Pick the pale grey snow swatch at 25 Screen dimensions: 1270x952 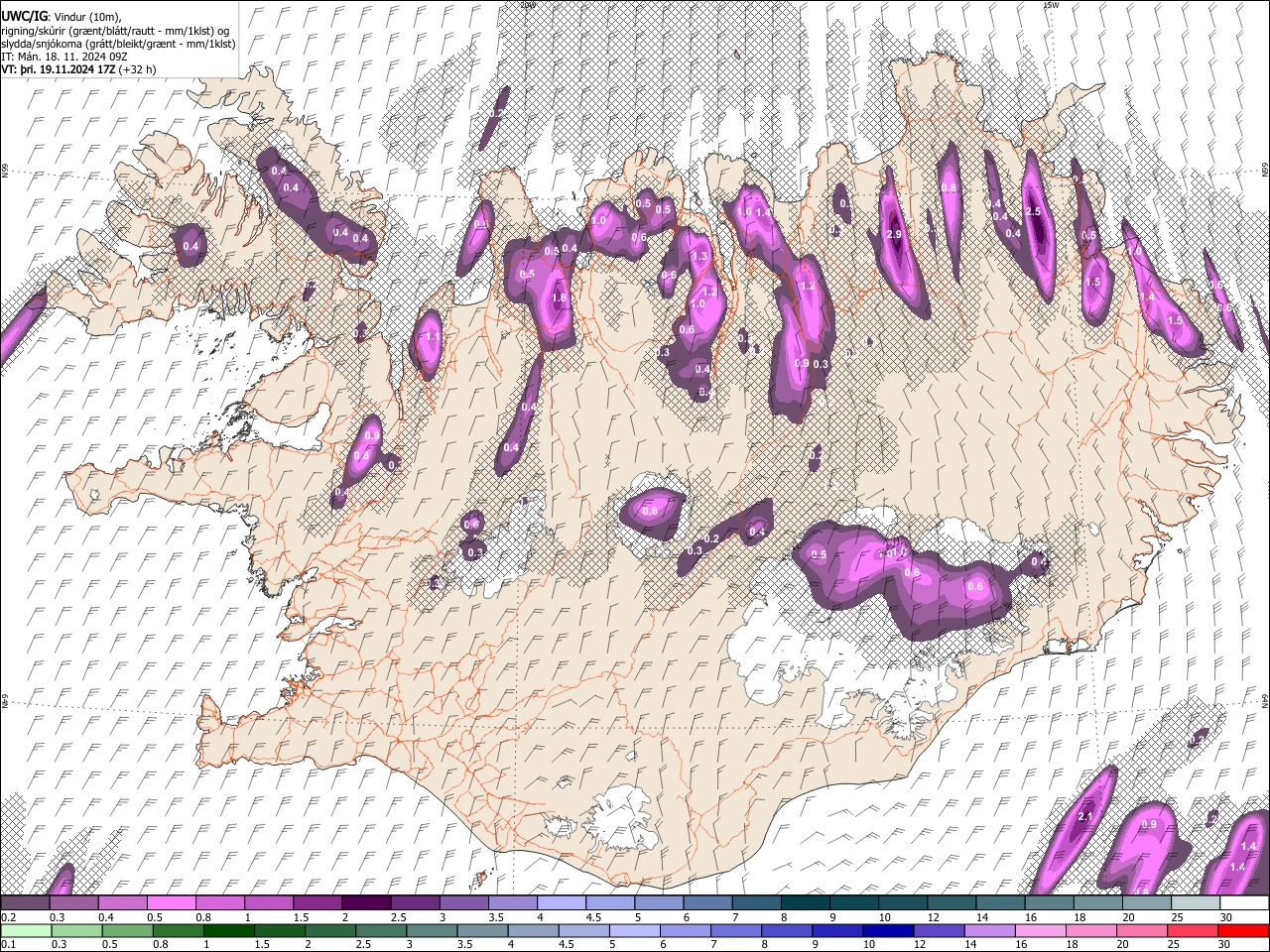1196,903
